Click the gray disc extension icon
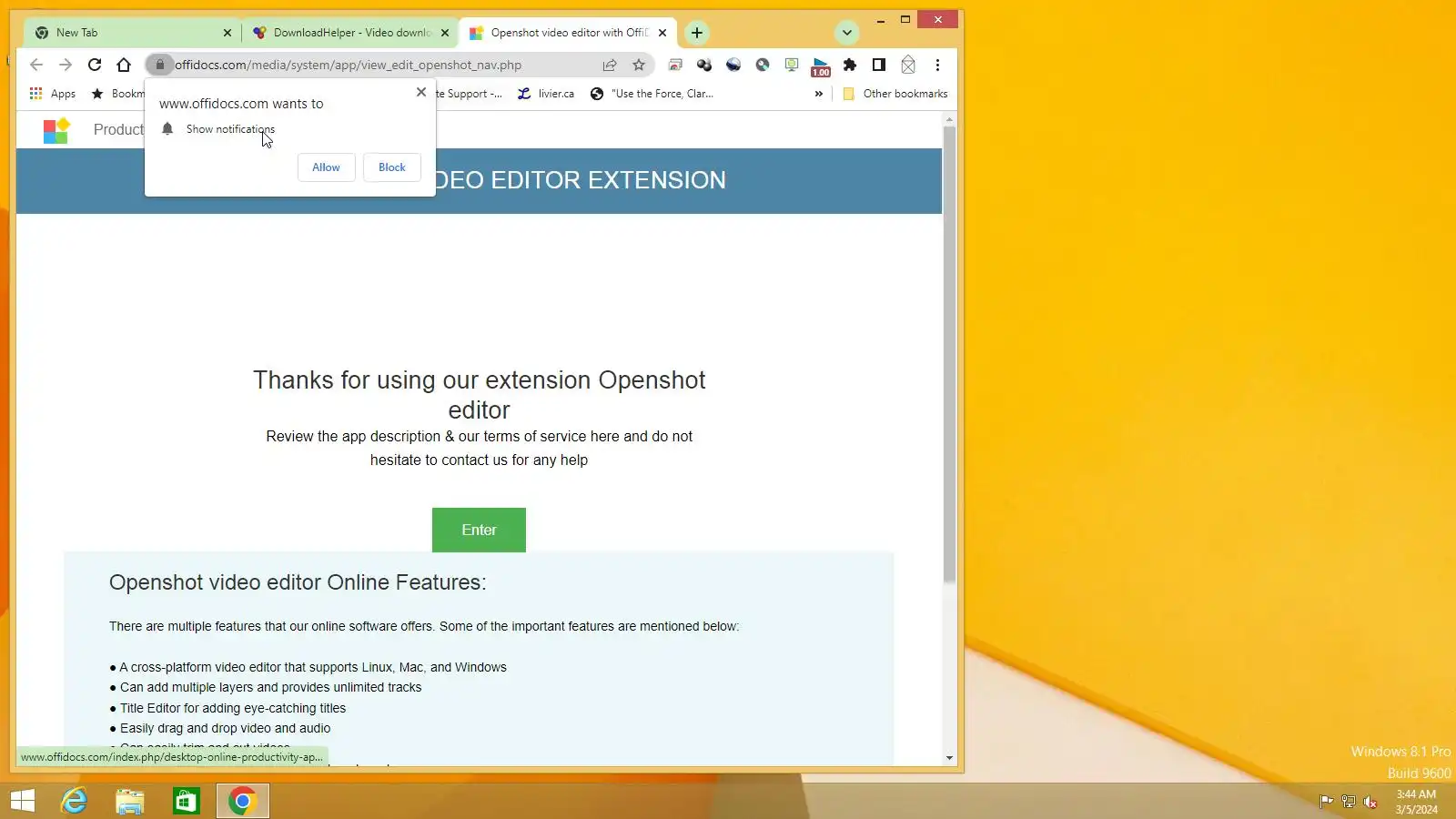Viewport: 1456px width, 819px height. pos(763,65)
